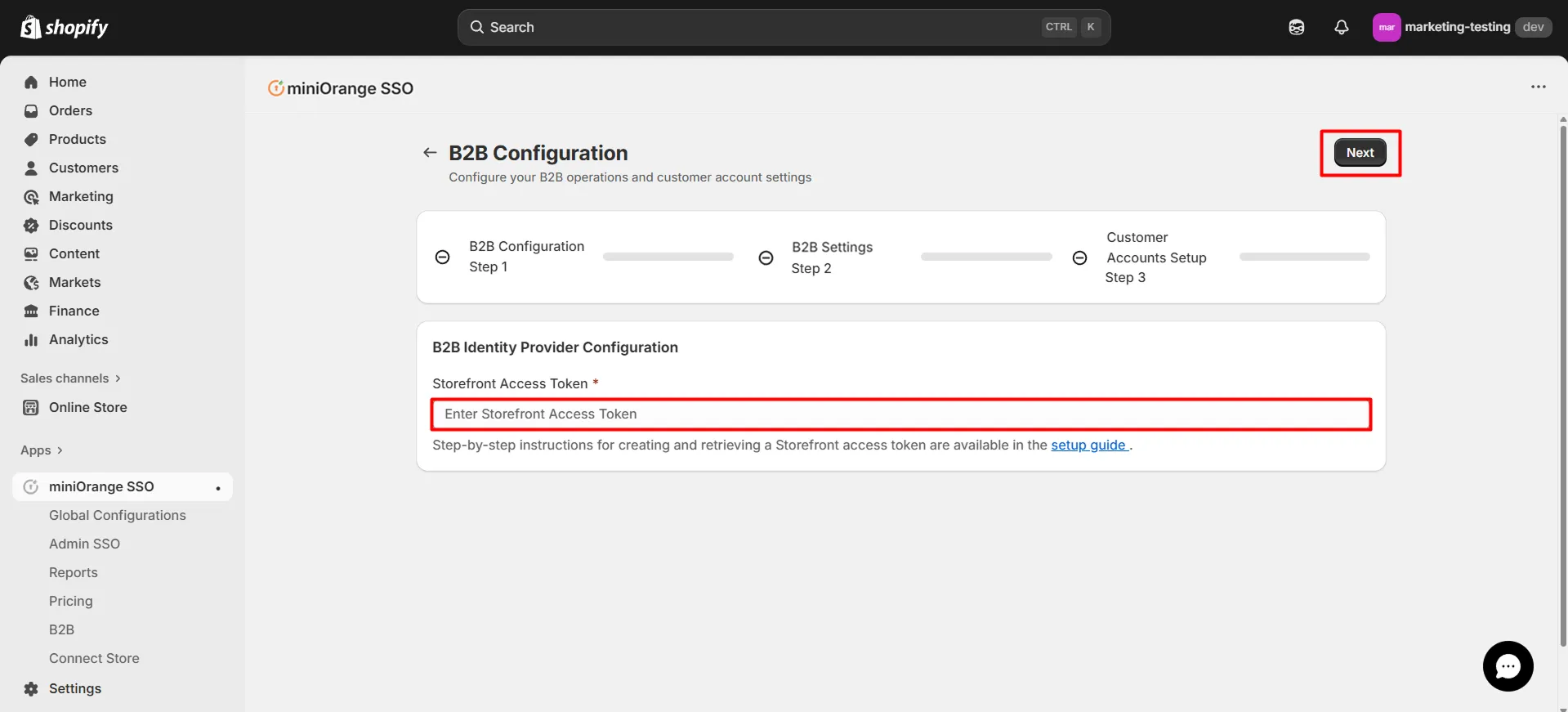
Task: Click the Products tag icon
Action: click(31, 139)
